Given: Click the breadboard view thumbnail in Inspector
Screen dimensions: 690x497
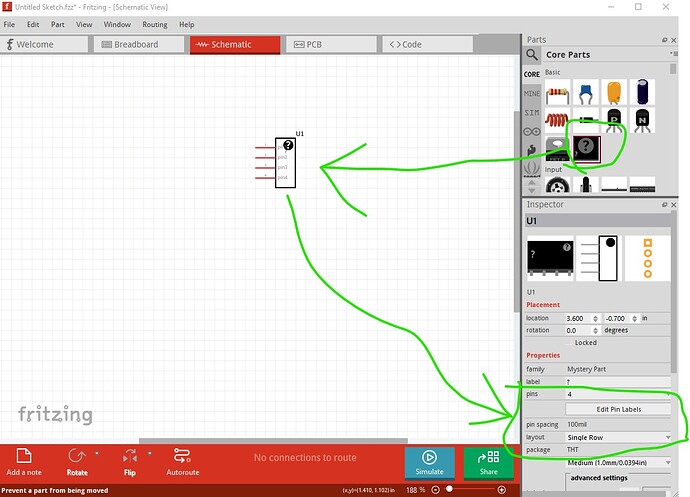Looking at the screenshot, I should 550,258.
